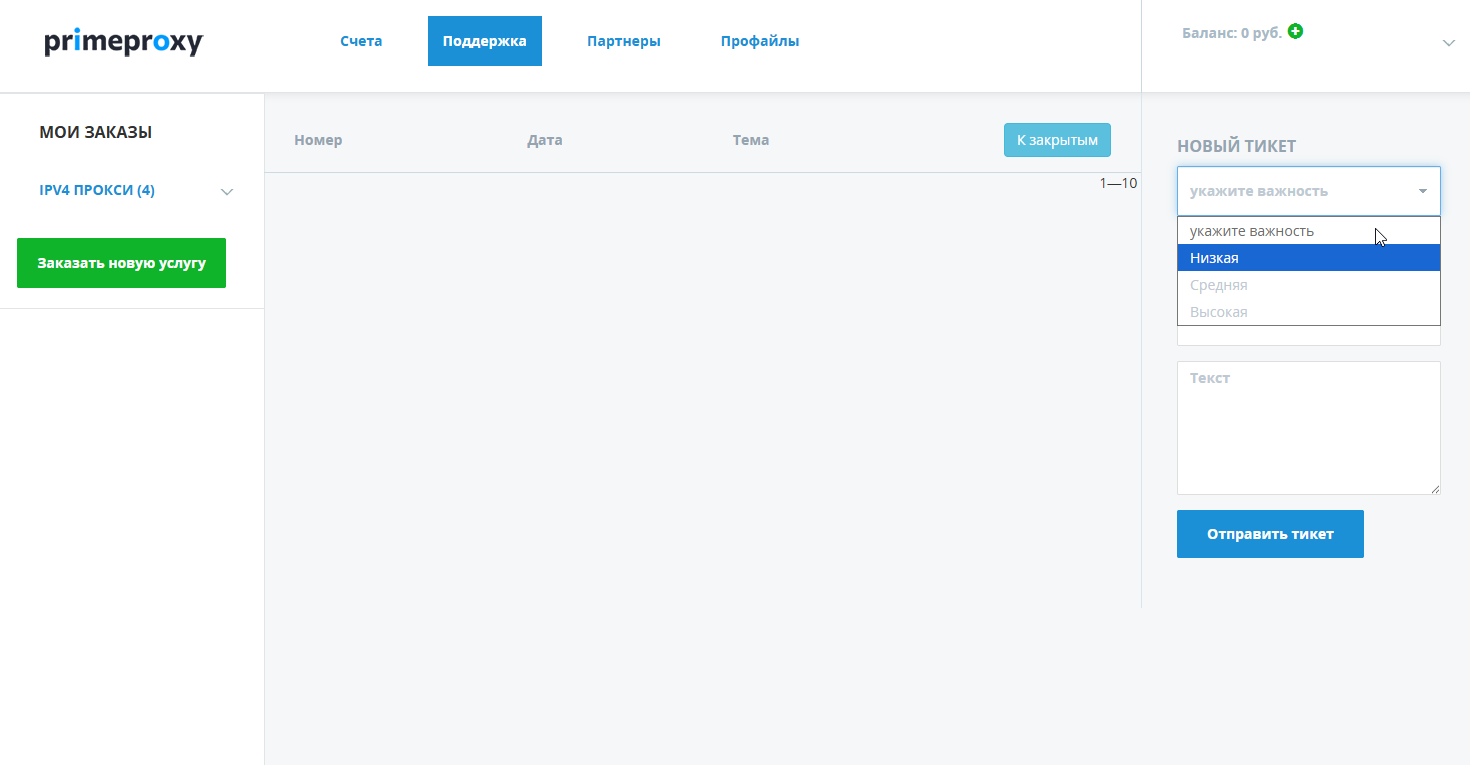1470x765 pixels.
Task: Select the placeholder option укажите важность in list
Action: [1309, 231]
